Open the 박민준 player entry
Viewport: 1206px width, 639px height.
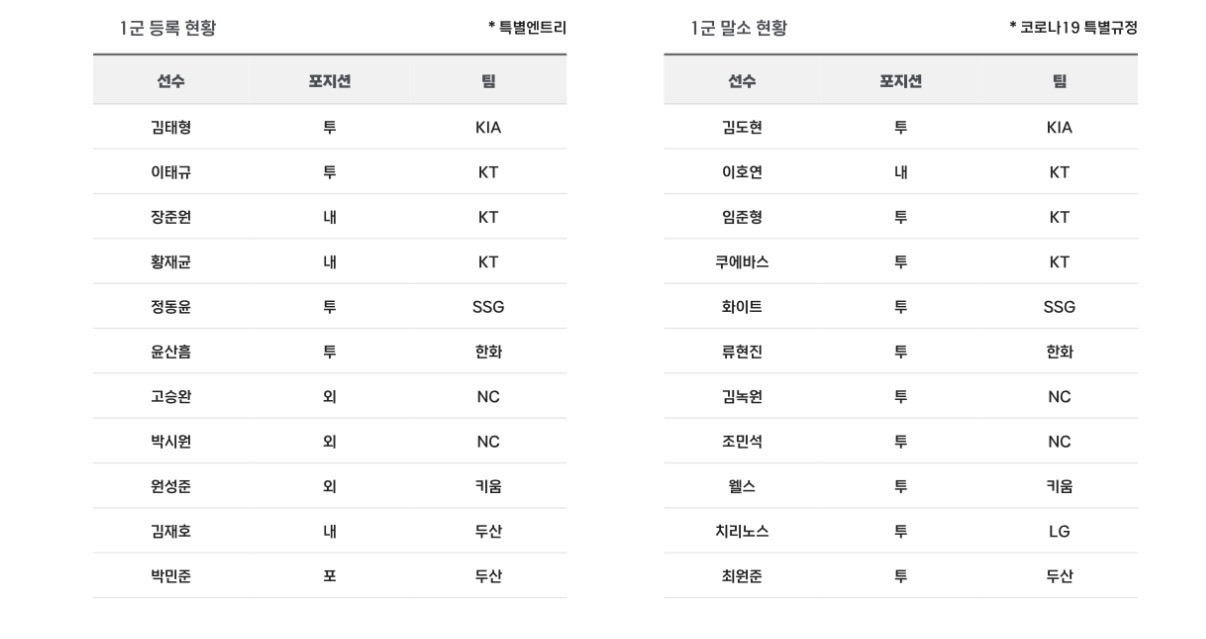(x=170, y=576)
